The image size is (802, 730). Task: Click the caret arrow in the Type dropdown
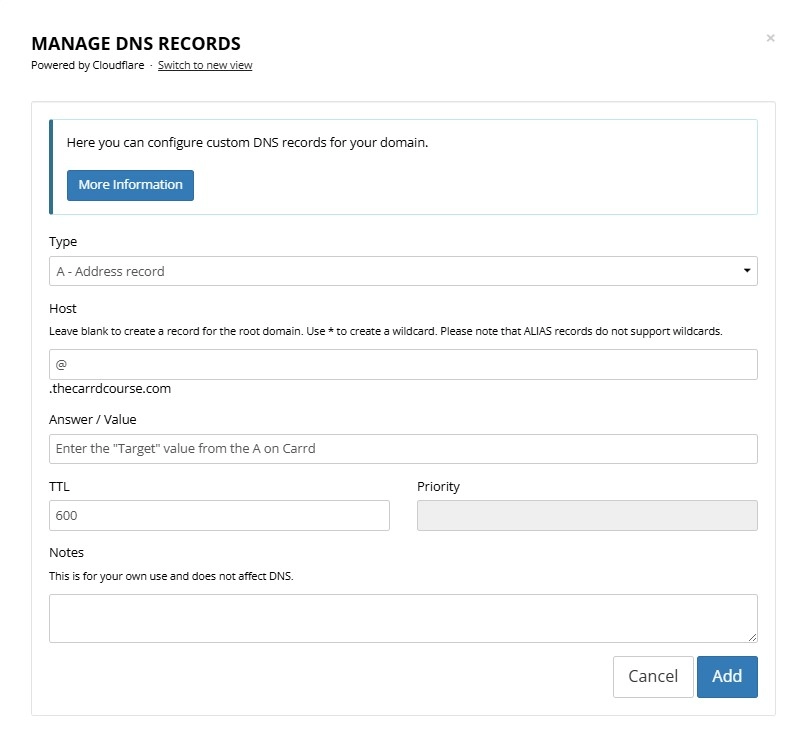[x=747, y=270]
